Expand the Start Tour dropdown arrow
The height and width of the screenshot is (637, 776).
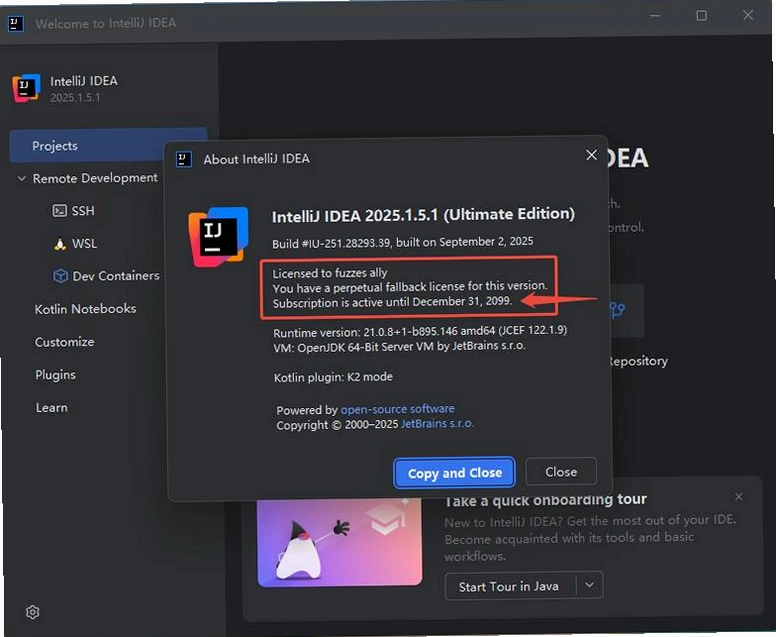click(x=589, y=585)
